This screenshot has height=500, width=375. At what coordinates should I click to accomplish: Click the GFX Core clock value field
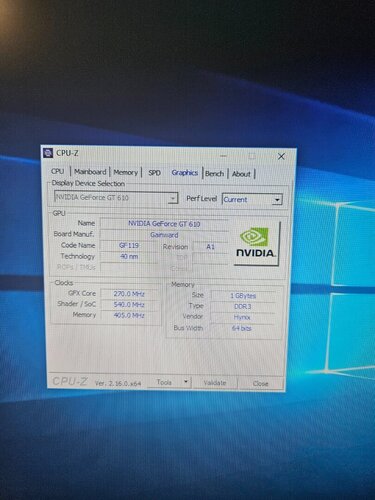[129, 294]
